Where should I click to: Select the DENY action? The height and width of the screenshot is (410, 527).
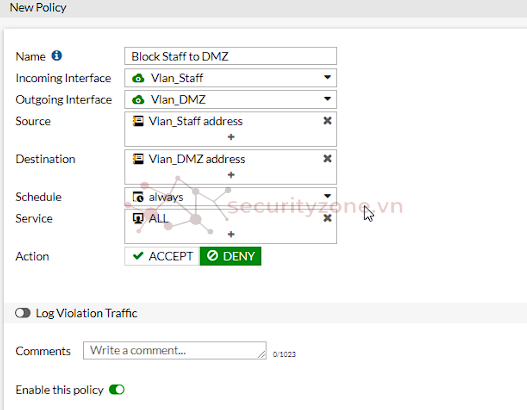click(x=231, y=256)
